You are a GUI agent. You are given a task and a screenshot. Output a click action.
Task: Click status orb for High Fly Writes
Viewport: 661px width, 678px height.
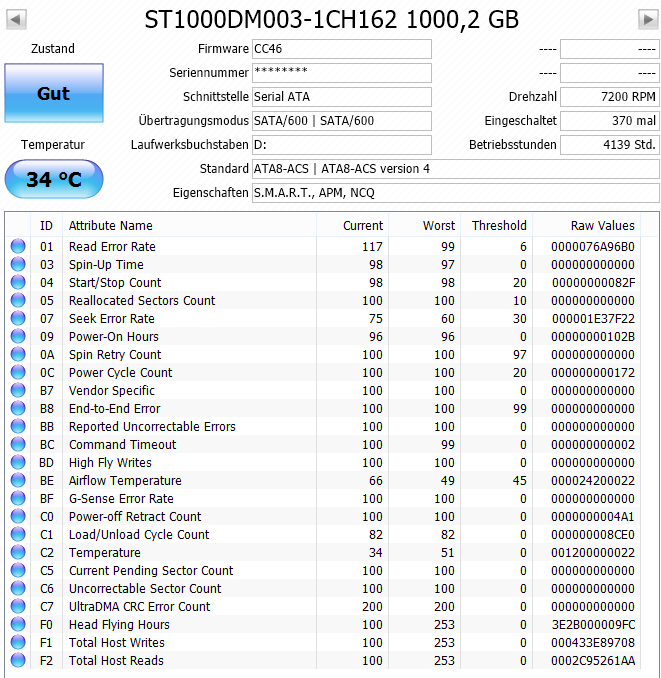pos(18,463)
